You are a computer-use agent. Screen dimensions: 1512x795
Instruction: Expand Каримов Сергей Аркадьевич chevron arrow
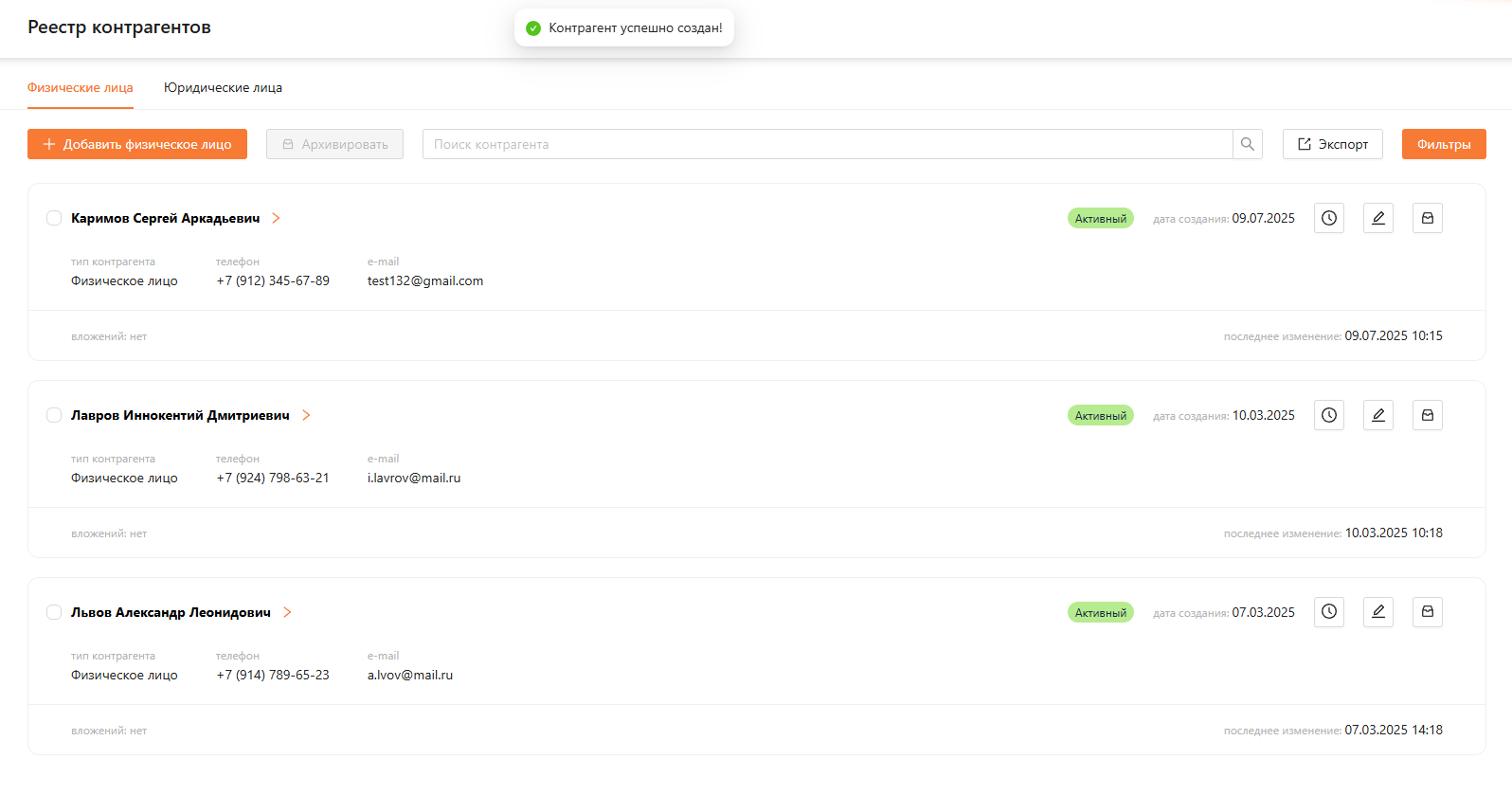click(276, 218)
